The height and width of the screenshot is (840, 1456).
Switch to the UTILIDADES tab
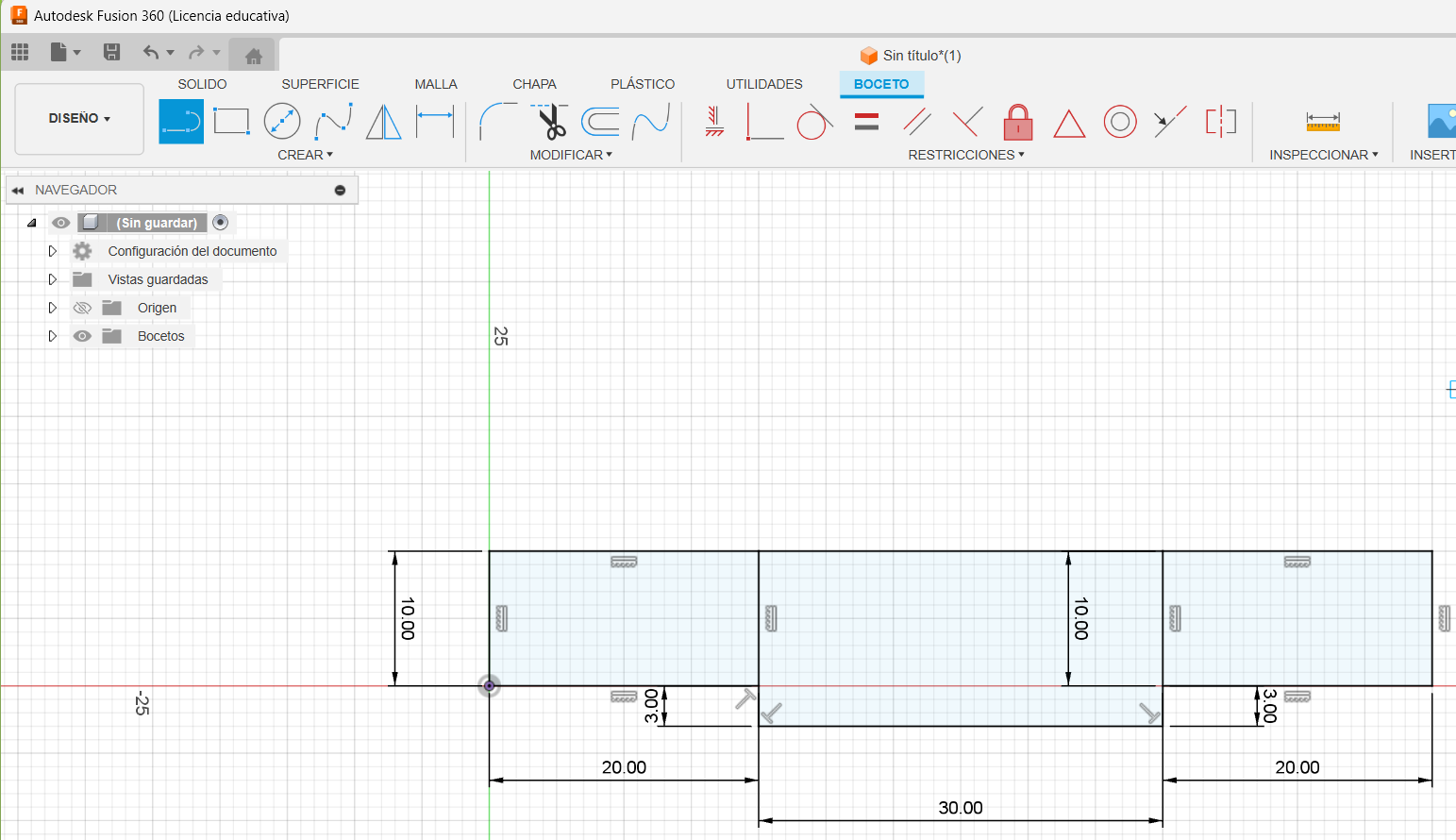(764, 84)
